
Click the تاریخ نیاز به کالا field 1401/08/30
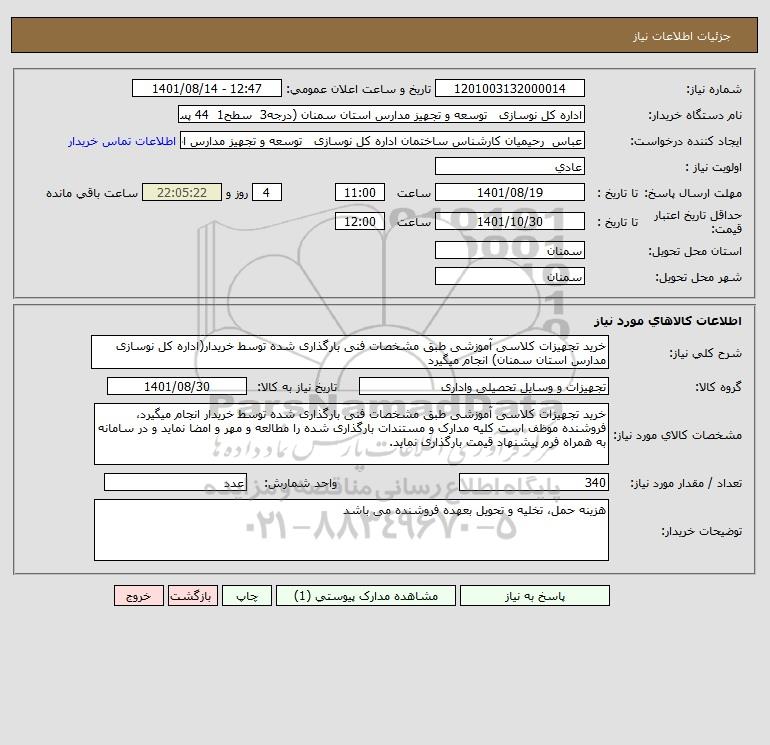point(177,386)
